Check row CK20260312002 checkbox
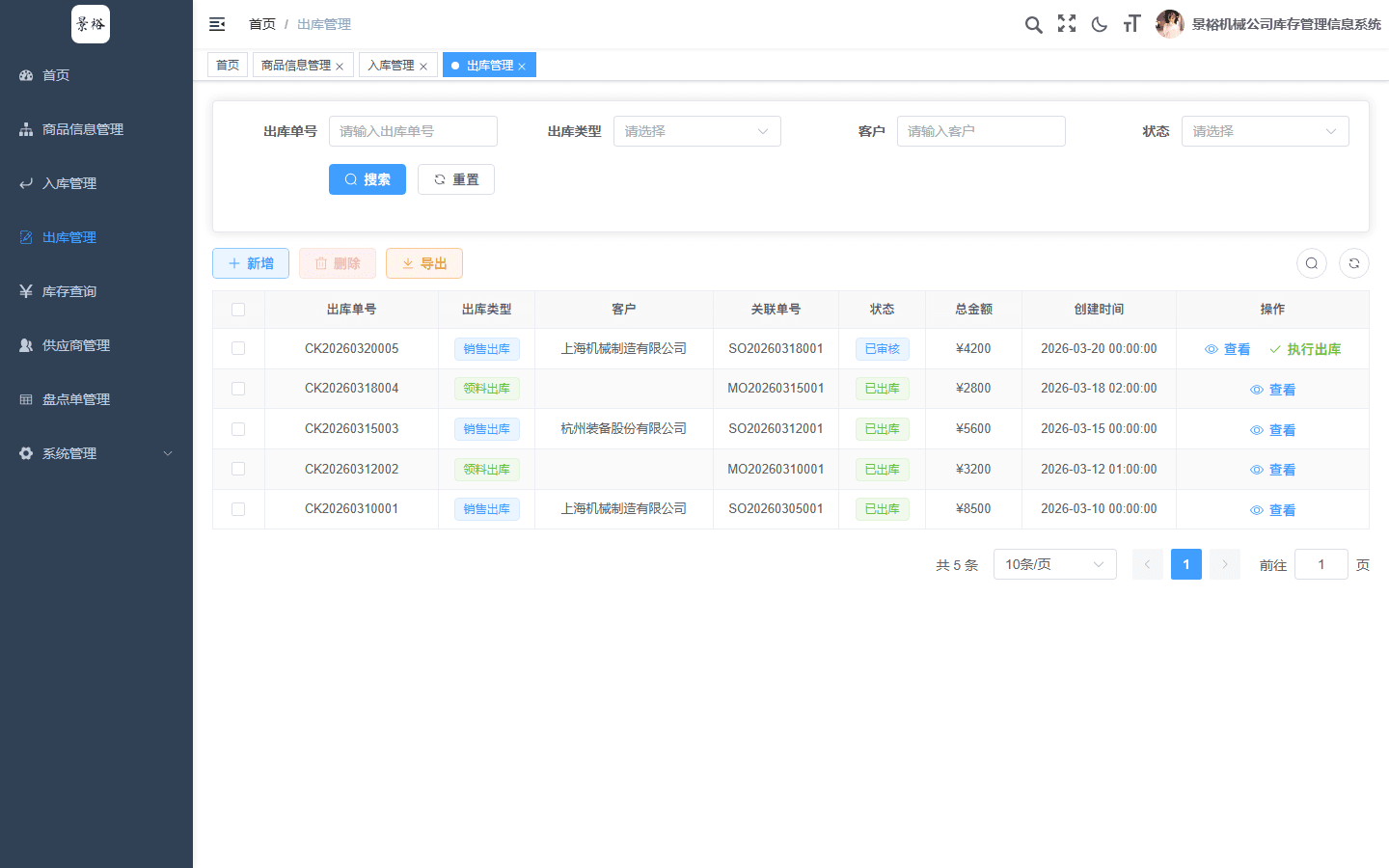Screen dimensions: 1389x868 coord(238,469)
